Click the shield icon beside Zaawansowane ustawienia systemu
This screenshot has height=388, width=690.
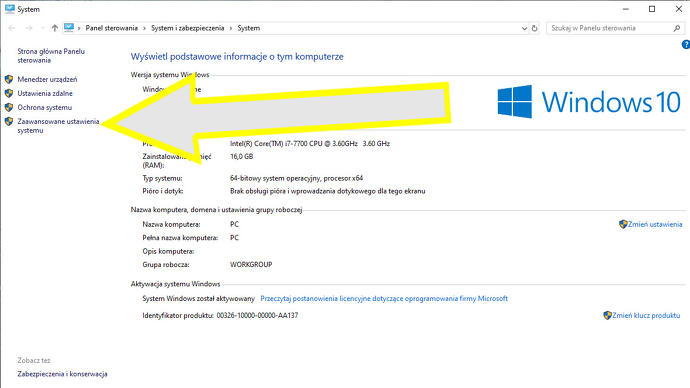9,121
